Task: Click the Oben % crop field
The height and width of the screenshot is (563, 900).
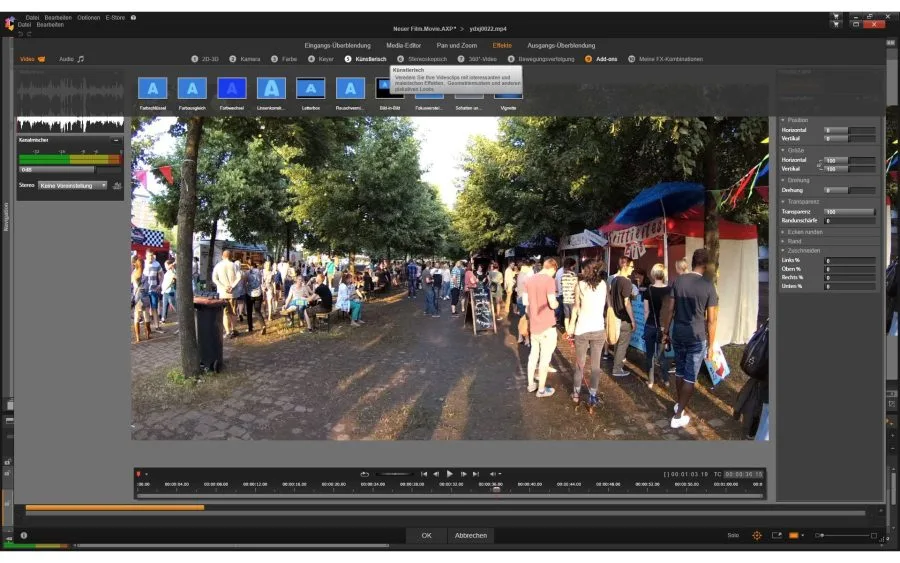Action: 849,269
